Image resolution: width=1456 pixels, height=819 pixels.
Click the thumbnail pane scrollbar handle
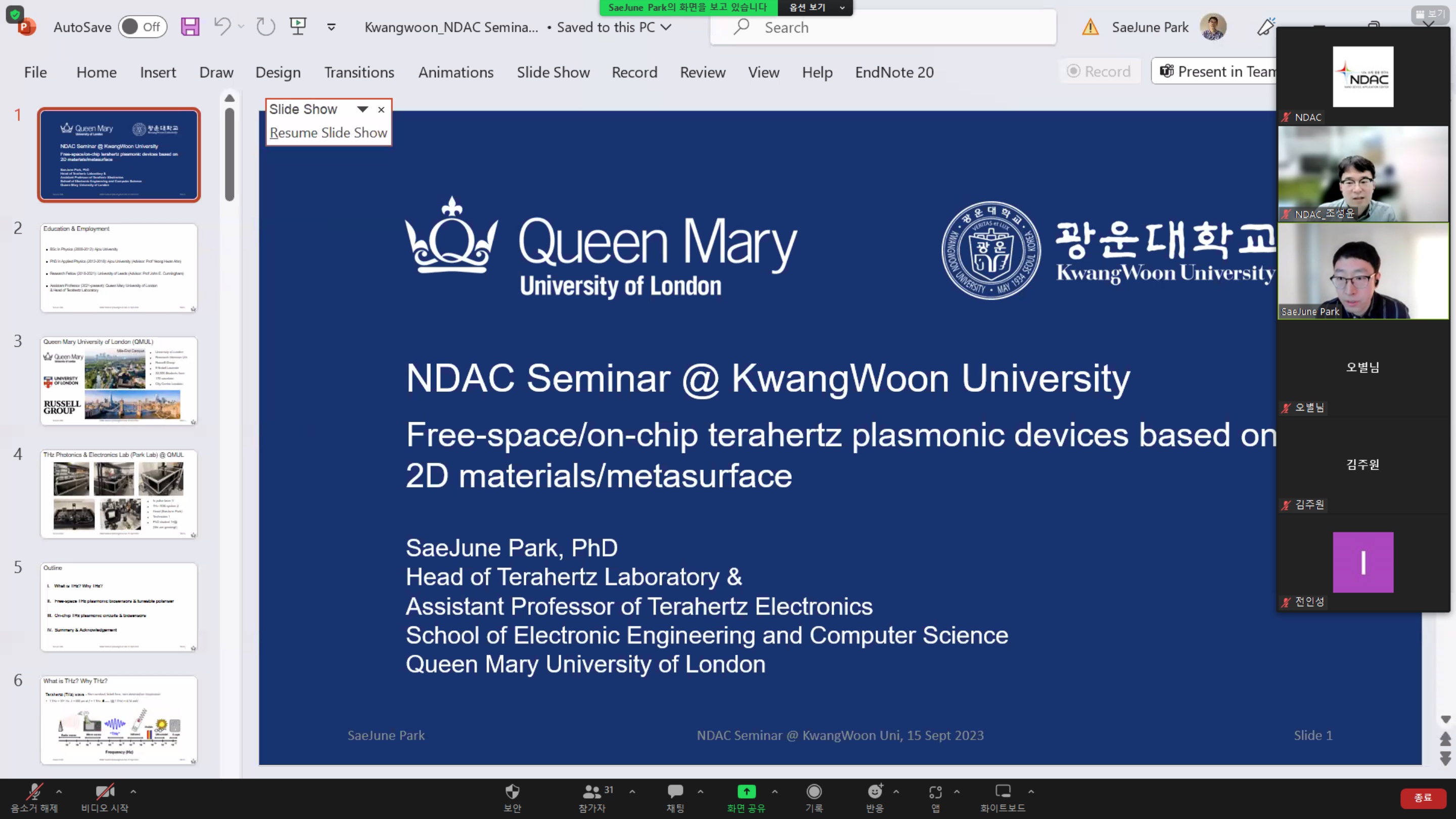pyautogui.click(x=230, y=154)
